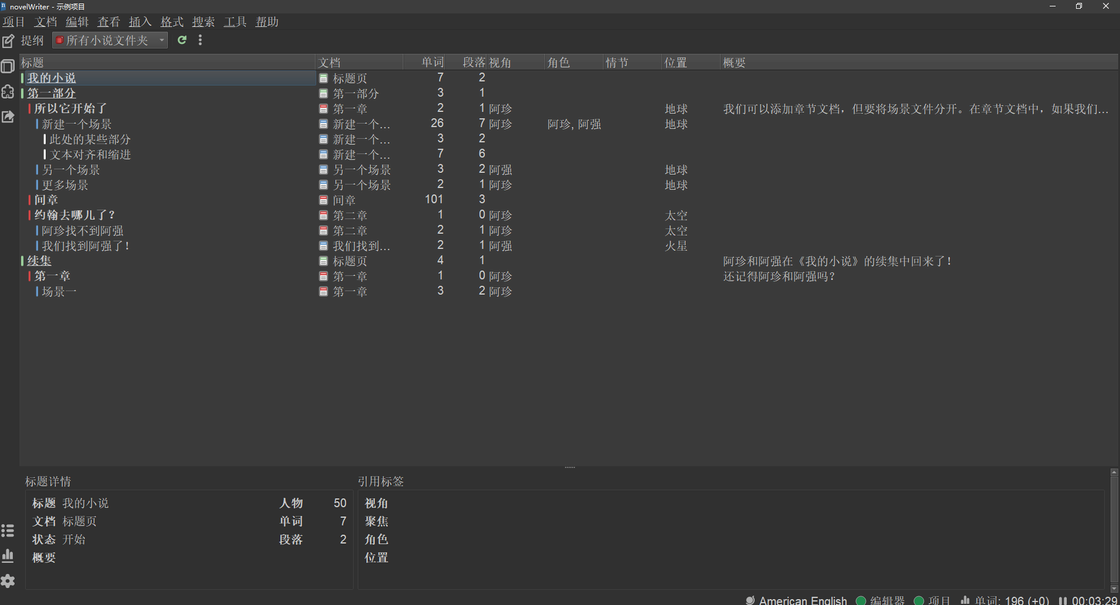The height and width of the screenshot is (605, 1120).
Task: Open the 项目 menu
Action: (x=14, y=22)
